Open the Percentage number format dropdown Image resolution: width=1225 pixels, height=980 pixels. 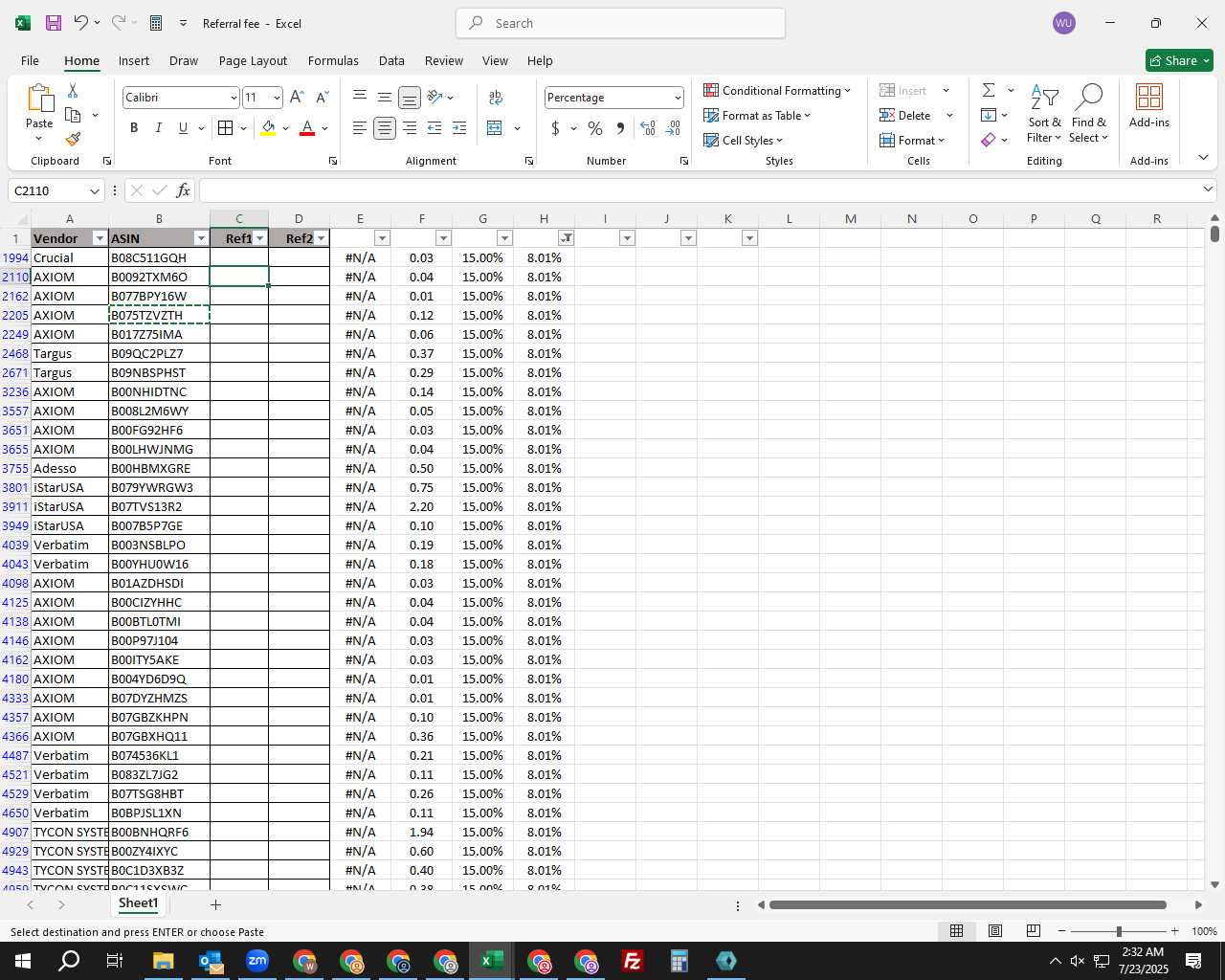click(678, 98)
